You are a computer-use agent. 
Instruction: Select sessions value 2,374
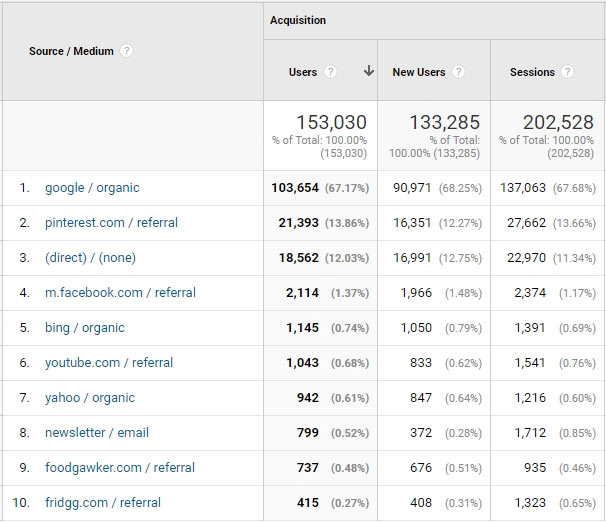point(530,293)
